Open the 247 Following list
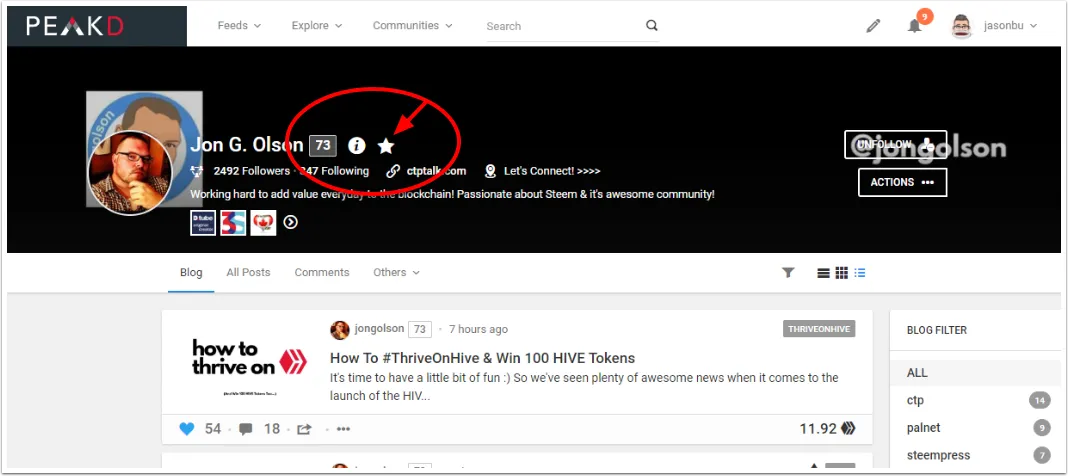Viewport: 1068px width, 476px height. (x=334, y=171)
